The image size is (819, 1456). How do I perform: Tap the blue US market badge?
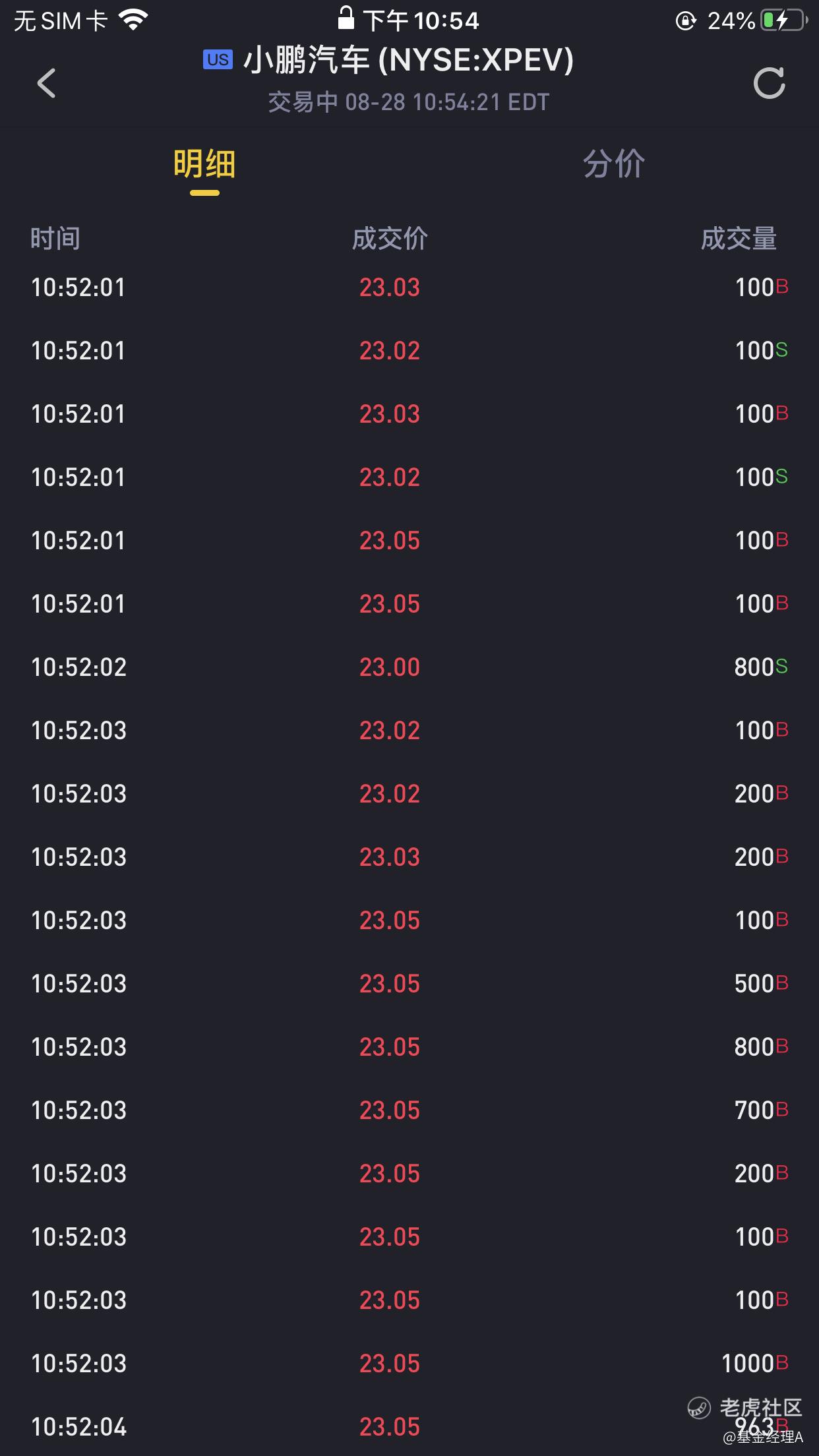218,60
